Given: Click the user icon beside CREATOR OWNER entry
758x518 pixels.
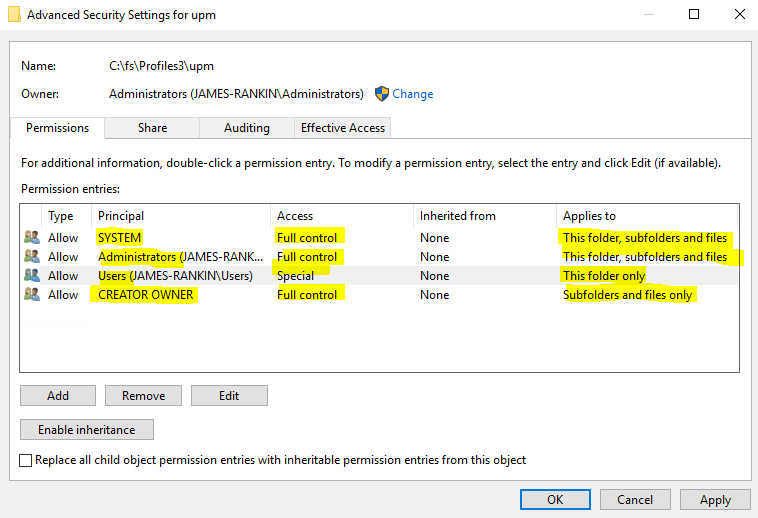Looking at the screenshot, I should [x=32, y=295].
